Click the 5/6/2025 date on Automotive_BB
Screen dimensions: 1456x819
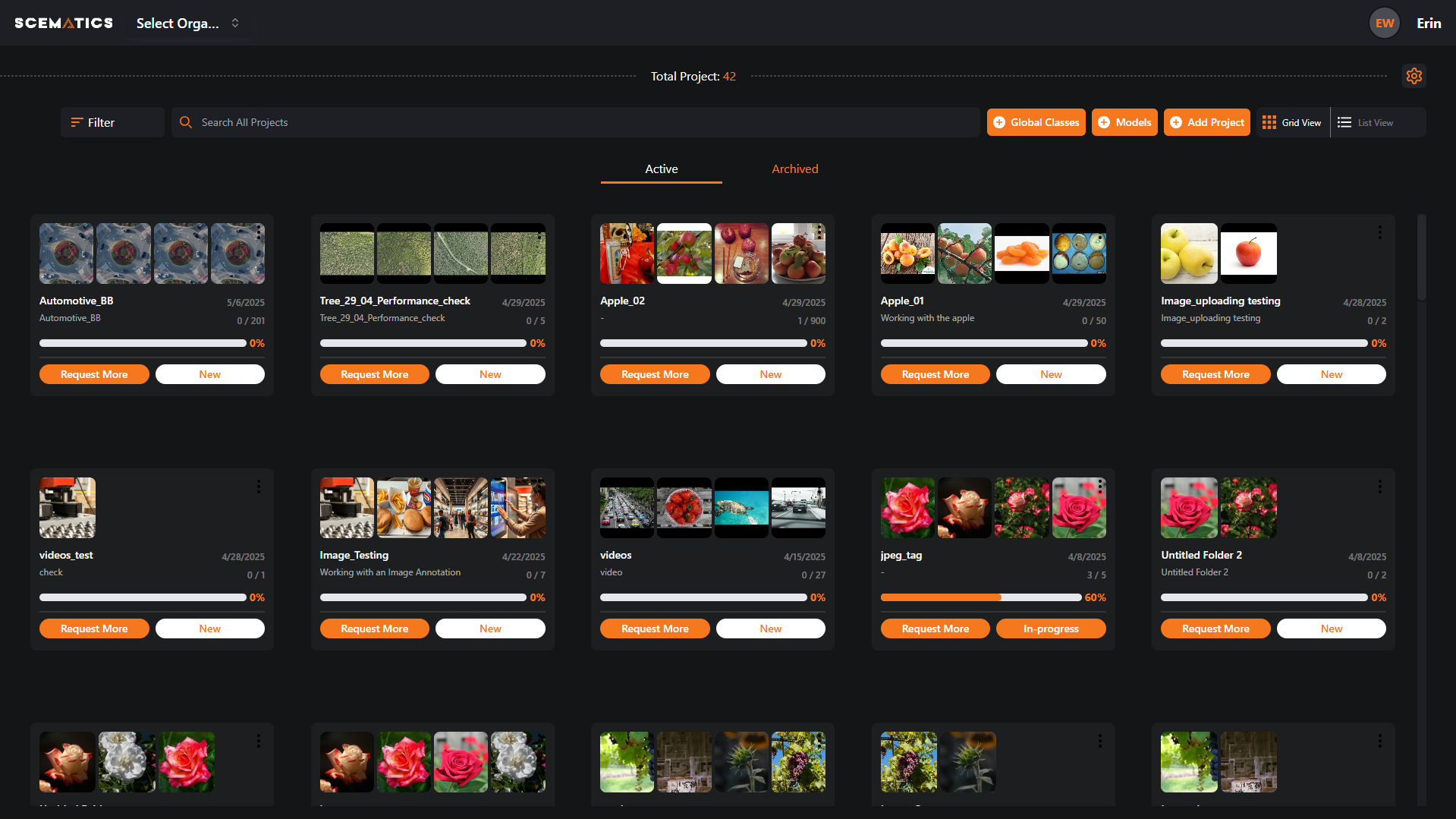point(246,302)
